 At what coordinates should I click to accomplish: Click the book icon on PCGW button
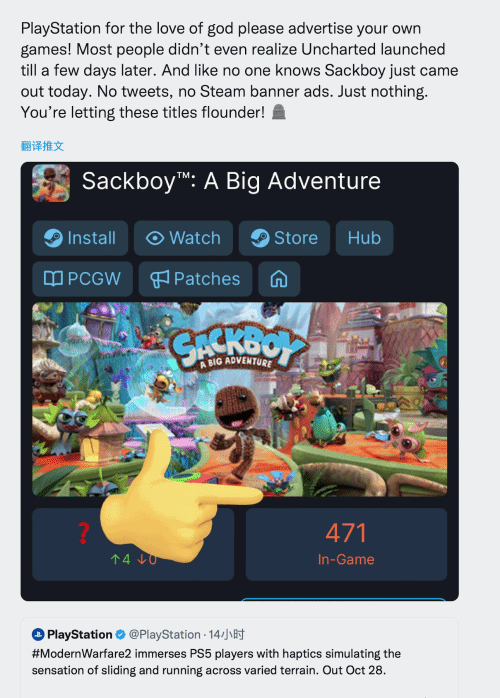(53, 279)
